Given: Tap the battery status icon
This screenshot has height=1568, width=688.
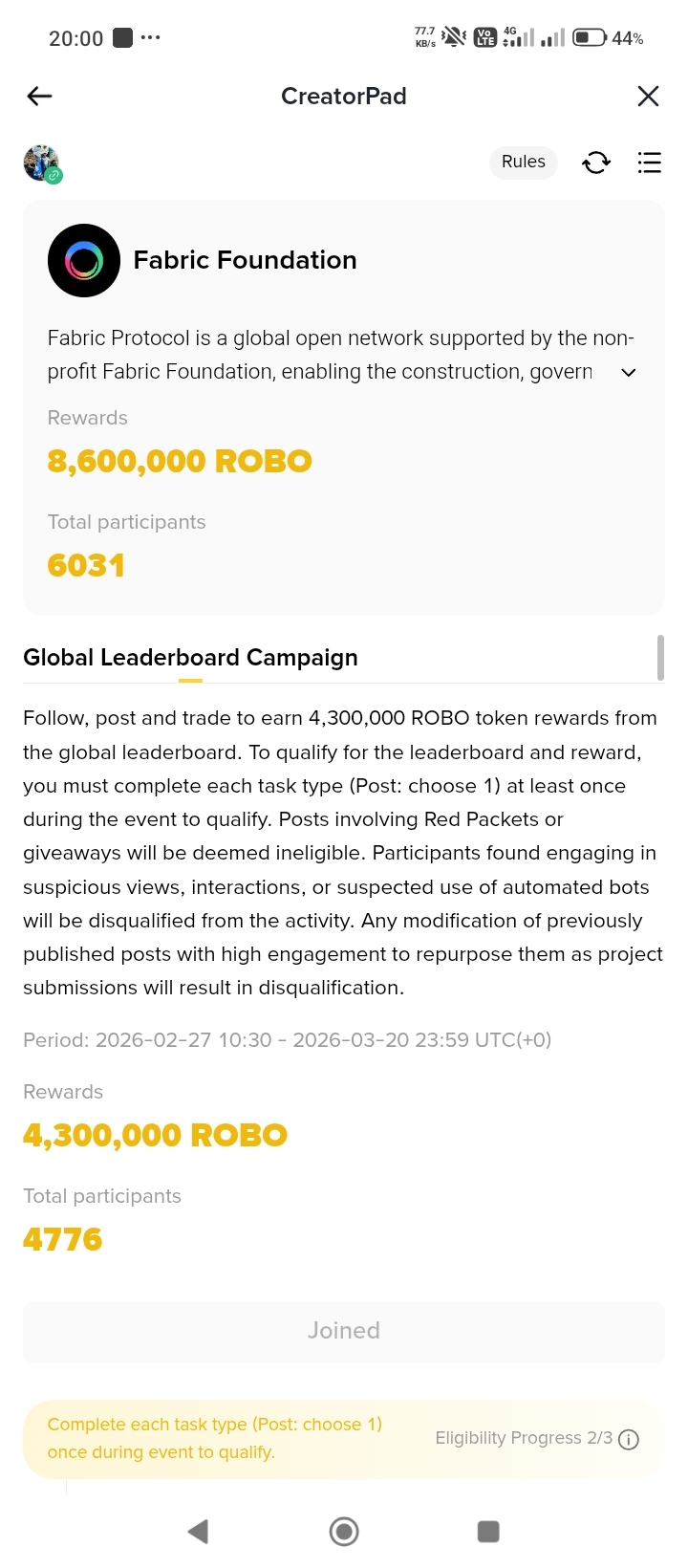Looking at the screenshot, I should tap(590, 38).
